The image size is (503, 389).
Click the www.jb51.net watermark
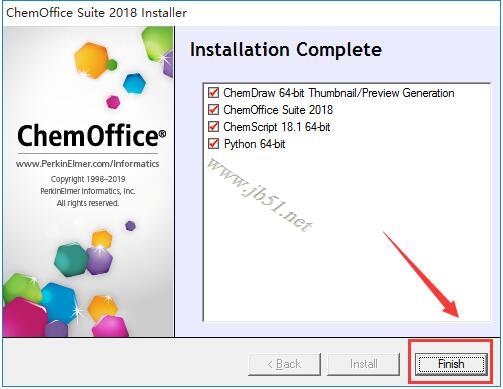pos(260,195)
